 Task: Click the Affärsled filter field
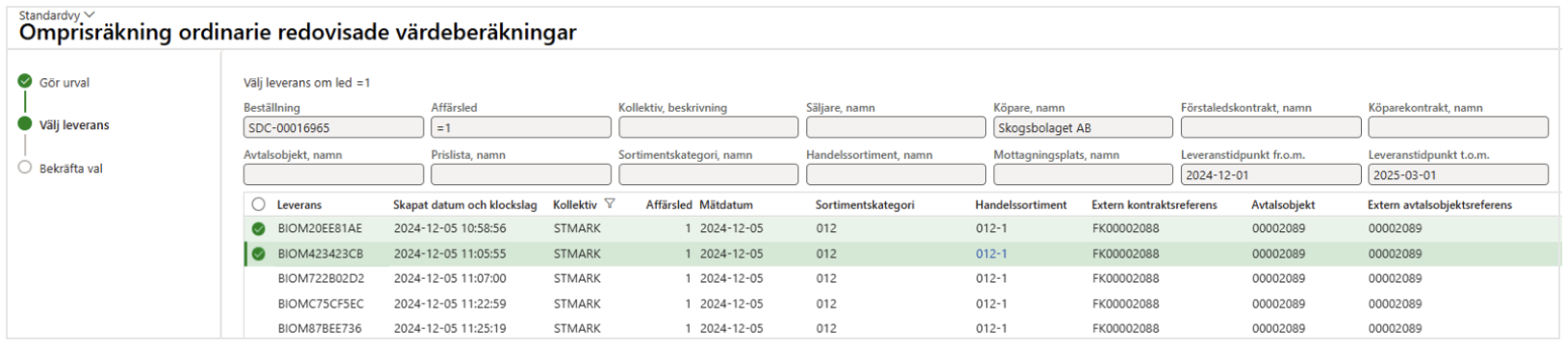pos(521,127)
